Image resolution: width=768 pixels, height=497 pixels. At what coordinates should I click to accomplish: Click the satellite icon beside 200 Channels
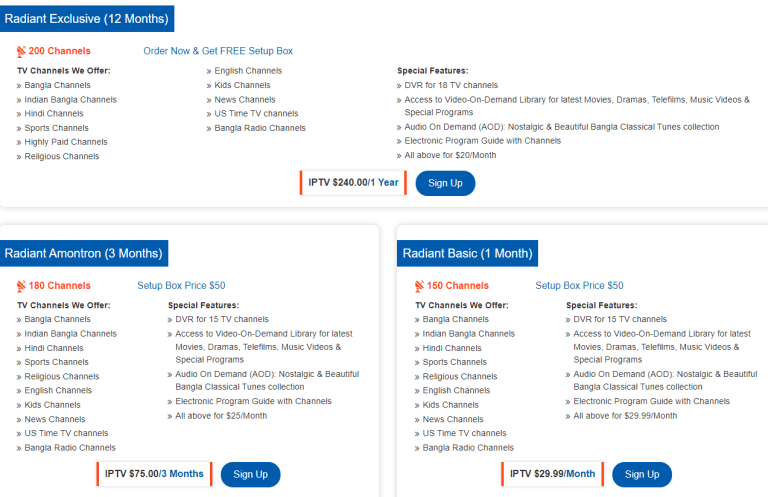pyautogui.click(x=21, y=51)
